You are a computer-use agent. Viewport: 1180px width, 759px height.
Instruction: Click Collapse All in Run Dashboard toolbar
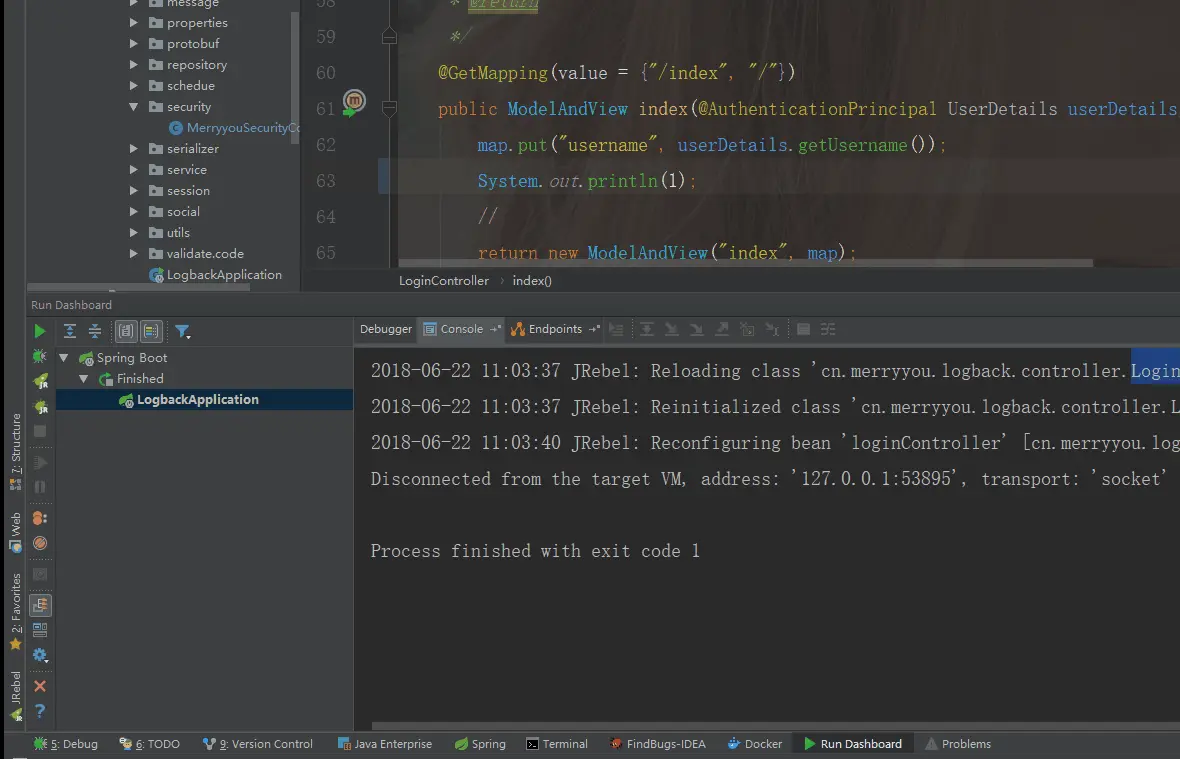tap(95, 331)
